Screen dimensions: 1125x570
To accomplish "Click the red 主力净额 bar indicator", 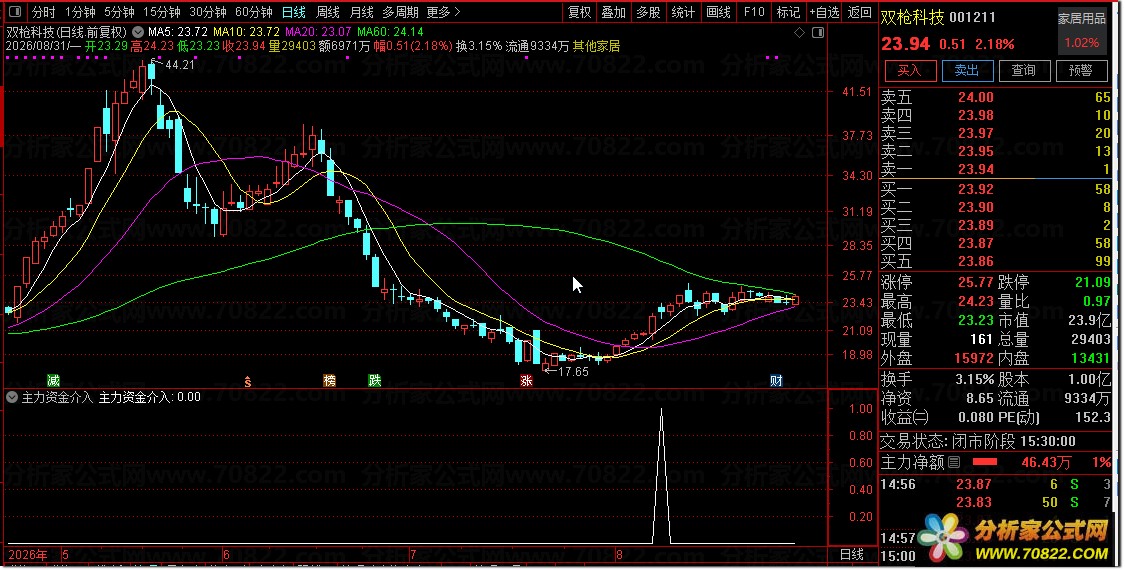I will (984, 462).
